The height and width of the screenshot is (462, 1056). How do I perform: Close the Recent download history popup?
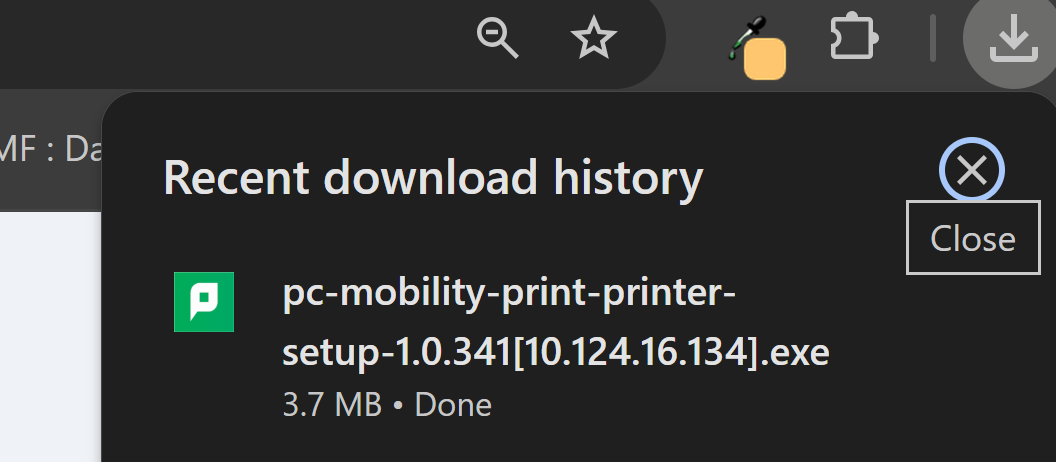(972, 170)
